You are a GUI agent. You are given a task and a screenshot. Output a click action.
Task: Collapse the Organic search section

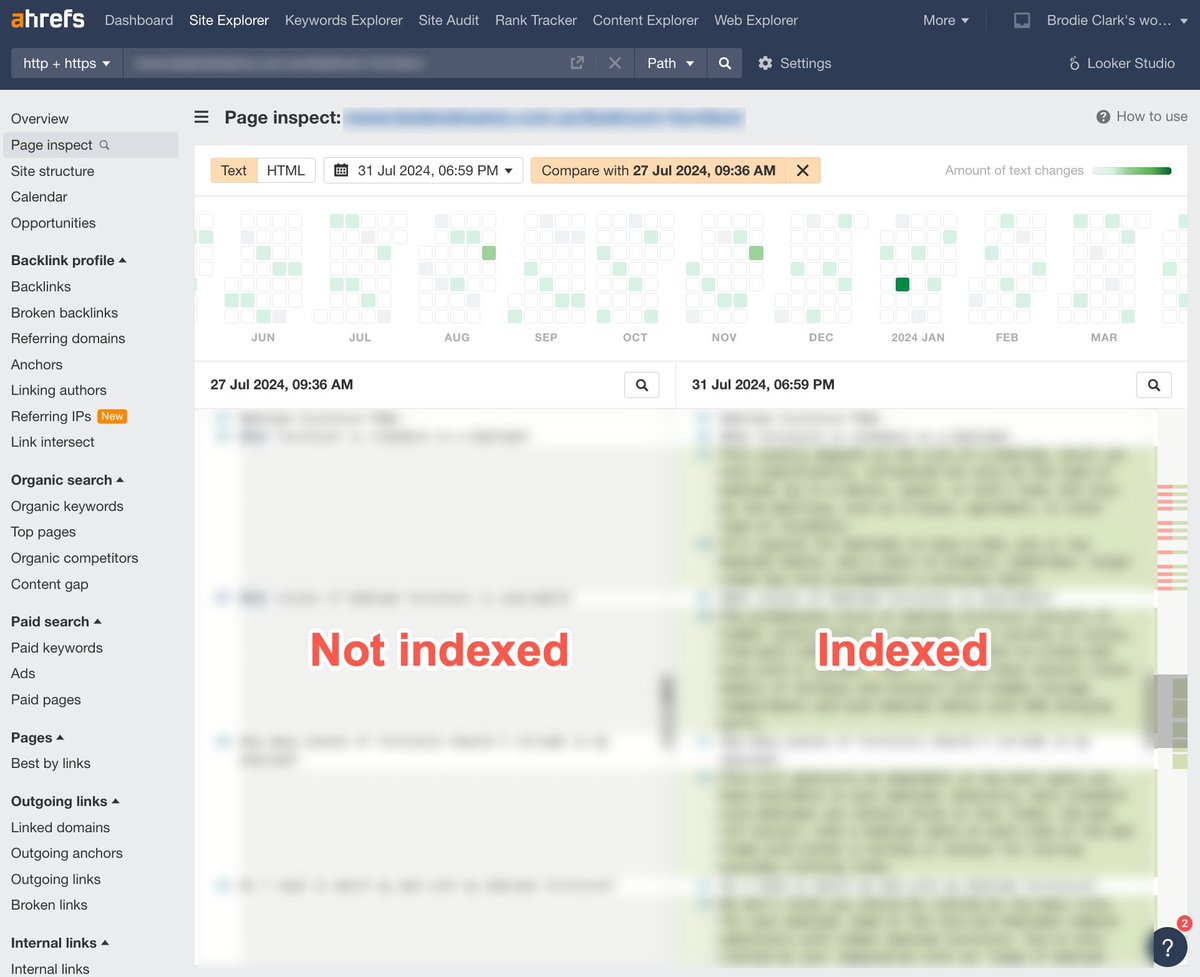pyautogui.click(x=68, y=480)
